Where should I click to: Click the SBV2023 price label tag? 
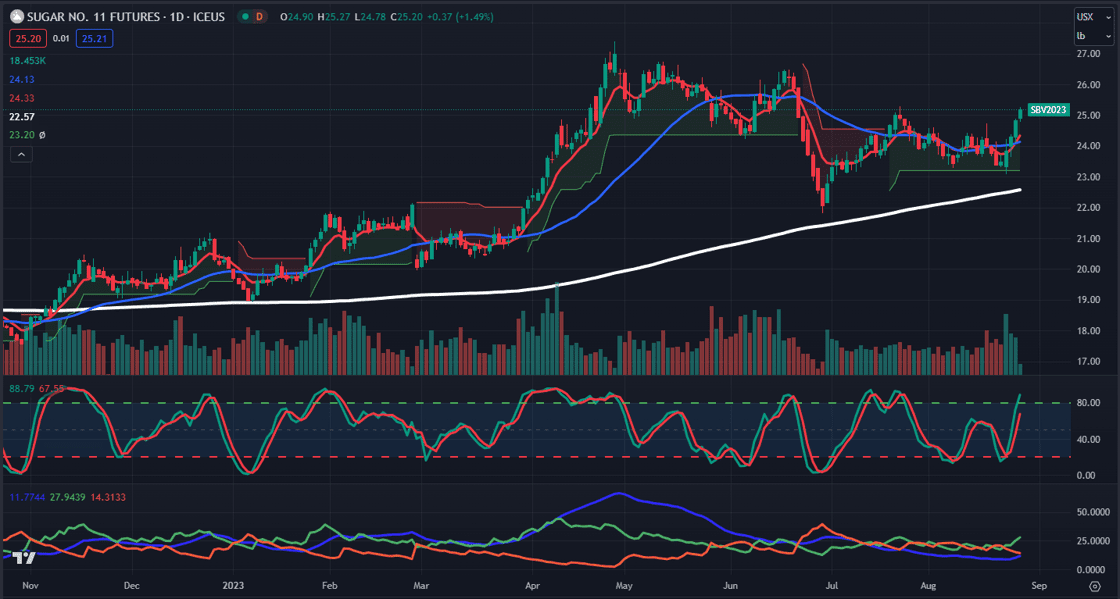click(1048, 110)
